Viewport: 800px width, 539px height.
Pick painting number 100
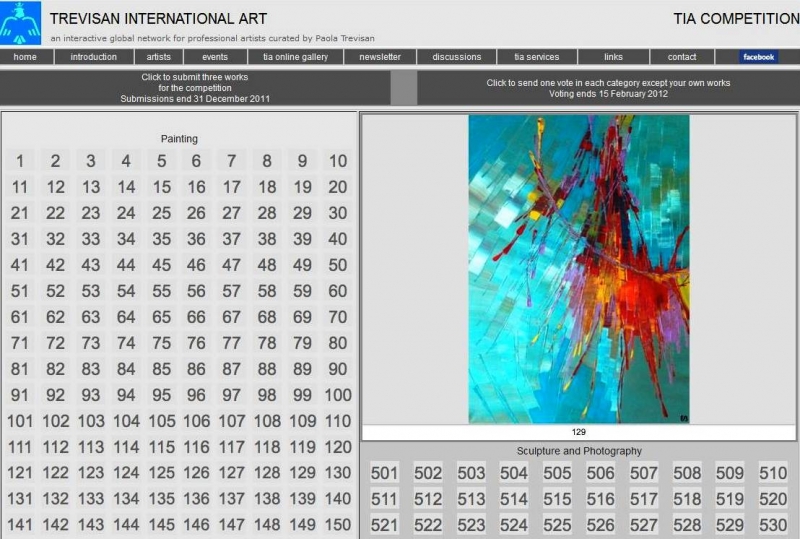tap(338, 395)
